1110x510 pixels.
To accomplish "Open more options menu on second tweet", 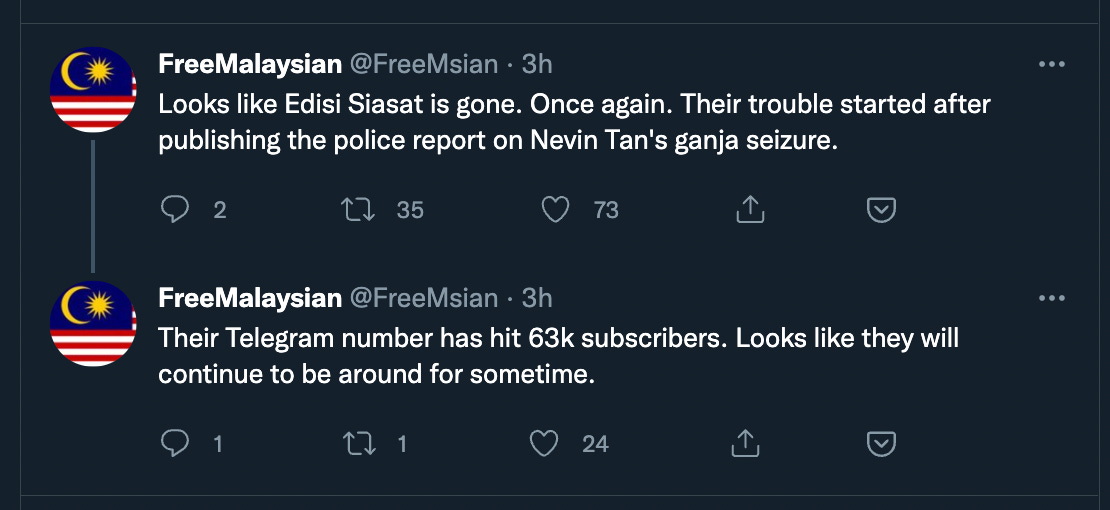I will (x=1051, y=298).
